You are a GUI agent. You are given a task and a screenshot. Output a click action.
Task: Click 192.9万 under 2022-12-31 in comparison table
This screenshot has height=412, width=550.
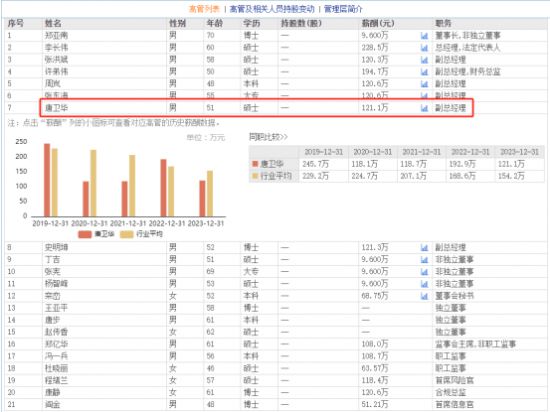[462, 164]
